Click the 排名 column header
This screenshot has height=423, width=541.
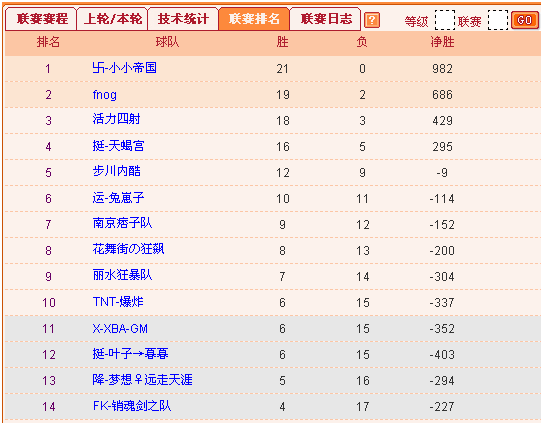click(48, 42)
